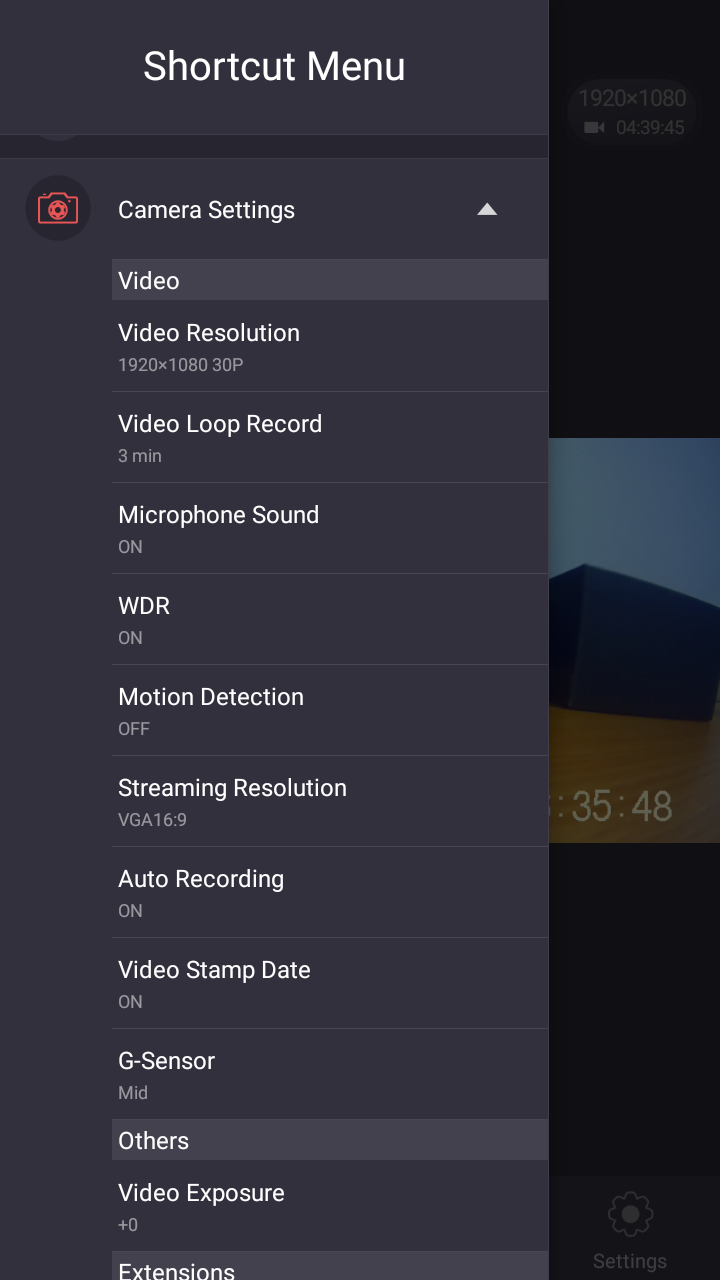Tap the red Camera Settings icon
Screen dimensions: 720x1280
(58, 209)
